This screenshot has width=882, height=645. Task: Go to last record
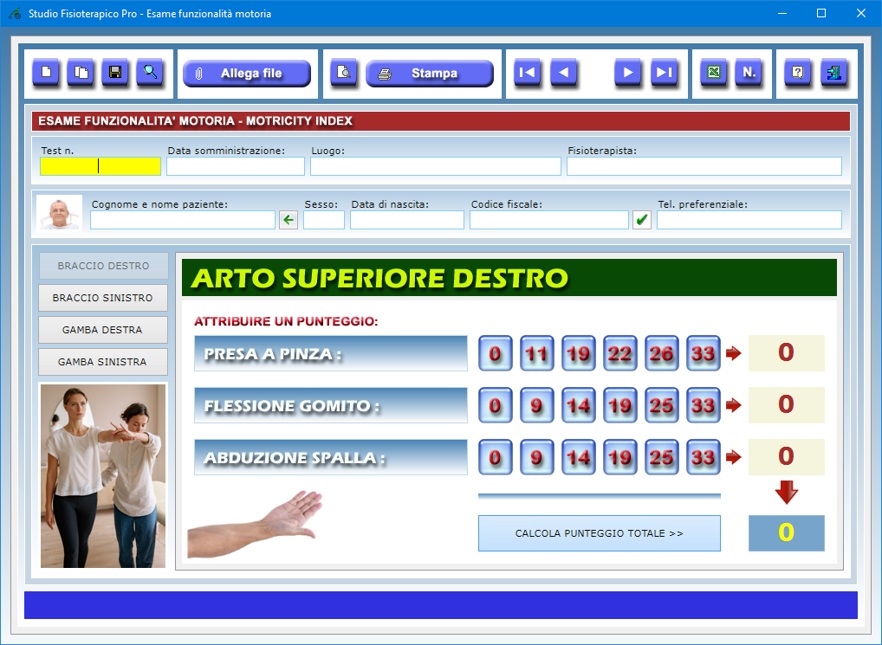[664, 73]
